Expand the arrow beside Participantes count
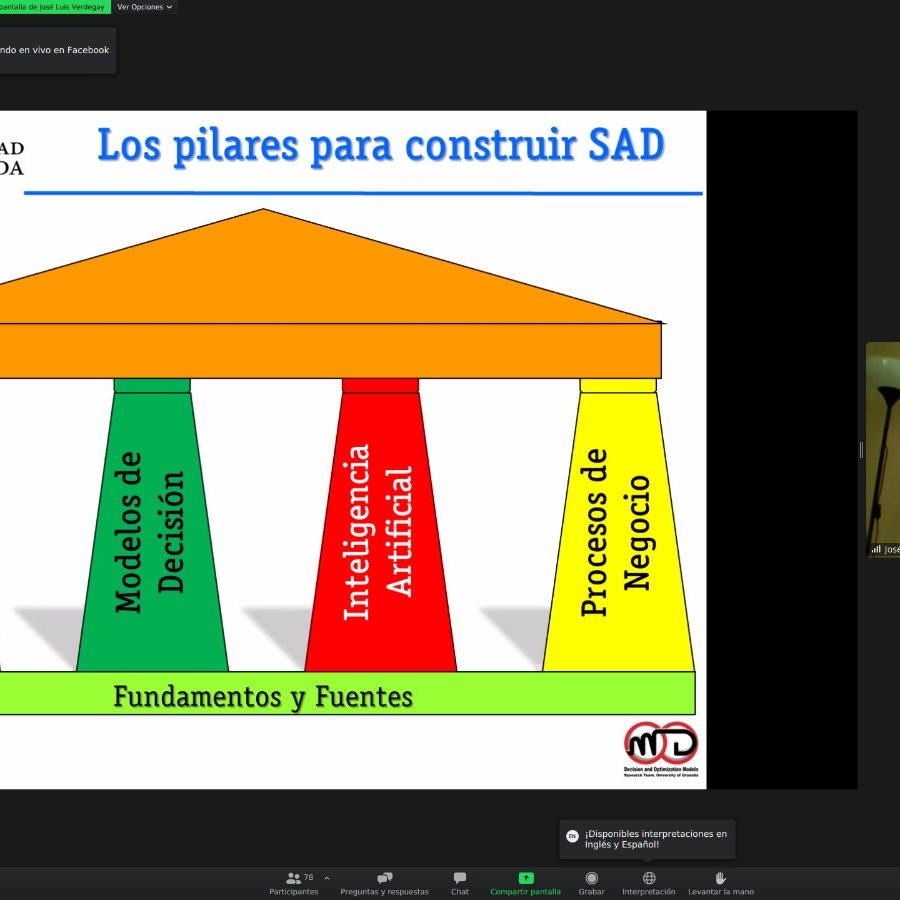The image size is (900, 900). [327, 878]
